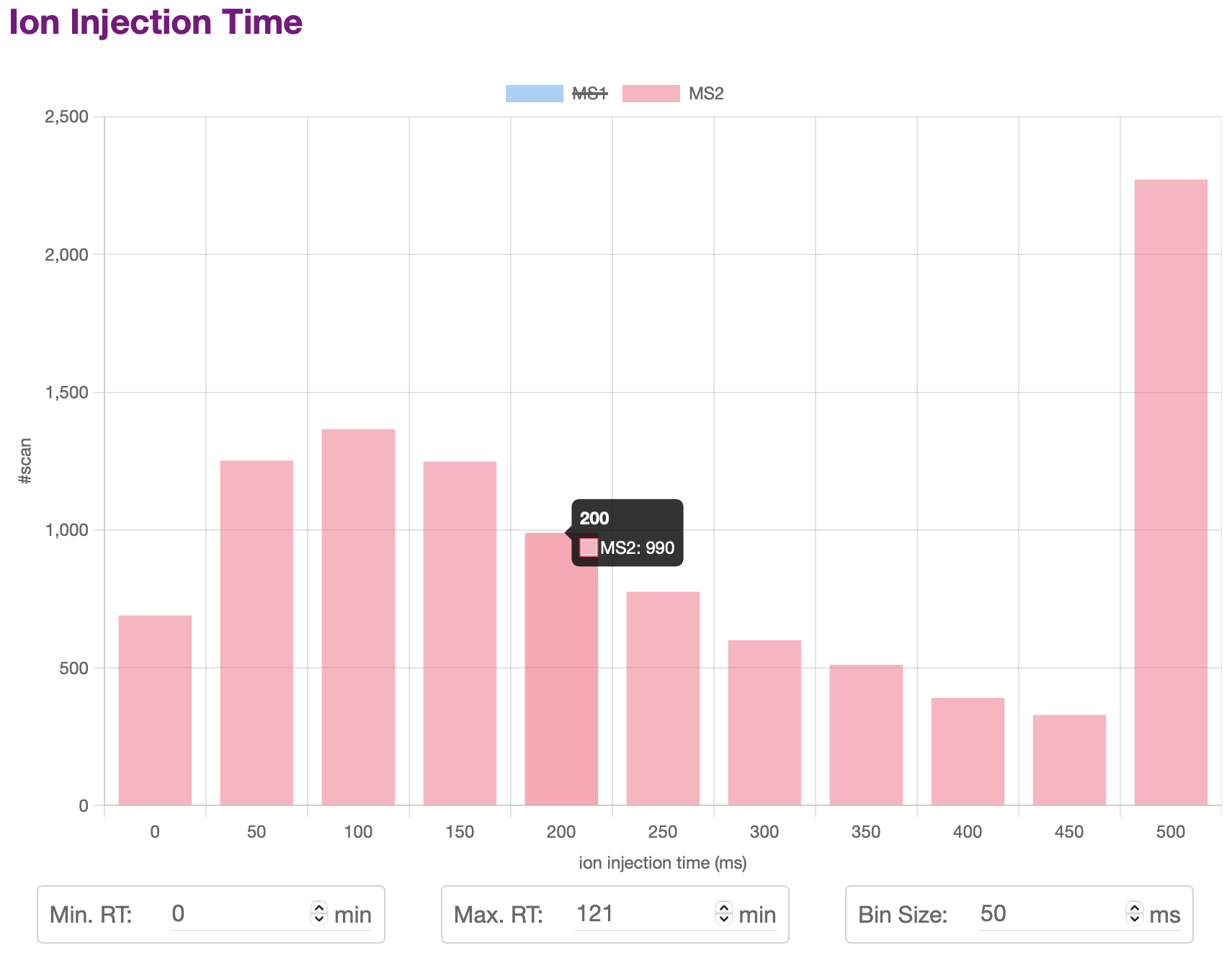The image size is (1232, 958).
Task: Click the Max. RT input field
Action: [643, 914]
